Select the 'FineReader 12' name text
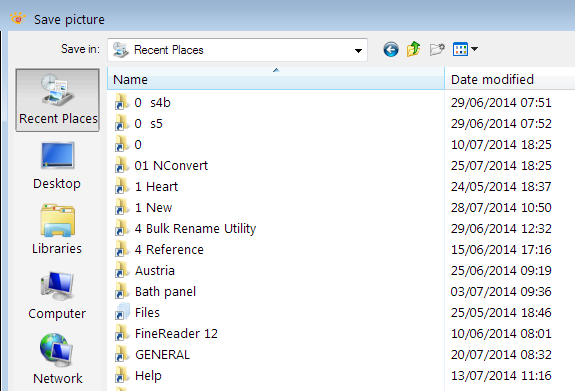Screen dimensions: 575x391 click(176, 333)
